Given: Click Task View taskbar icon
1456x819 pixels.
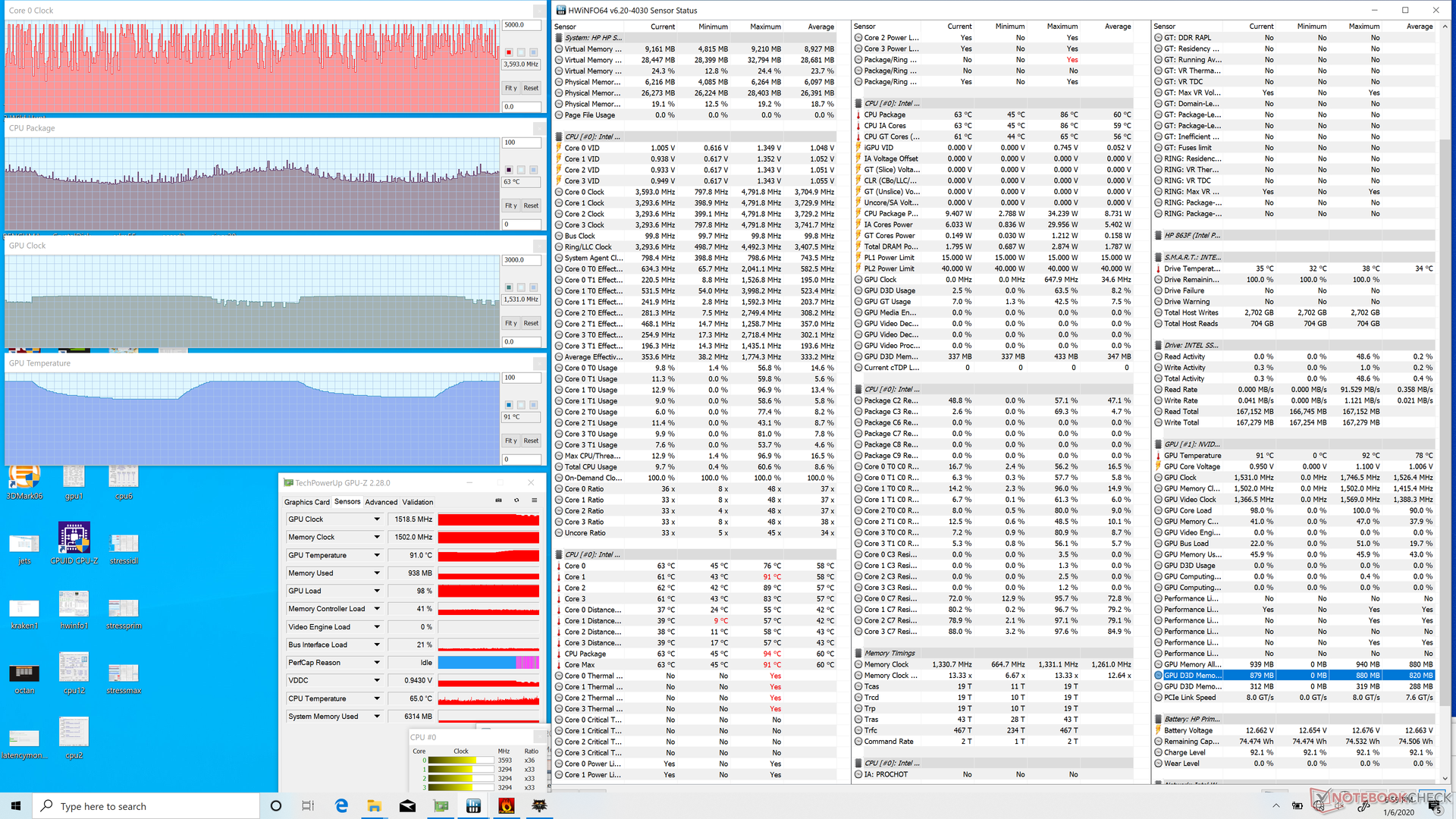Looking at the screenshot, I should tap(308, 805).
